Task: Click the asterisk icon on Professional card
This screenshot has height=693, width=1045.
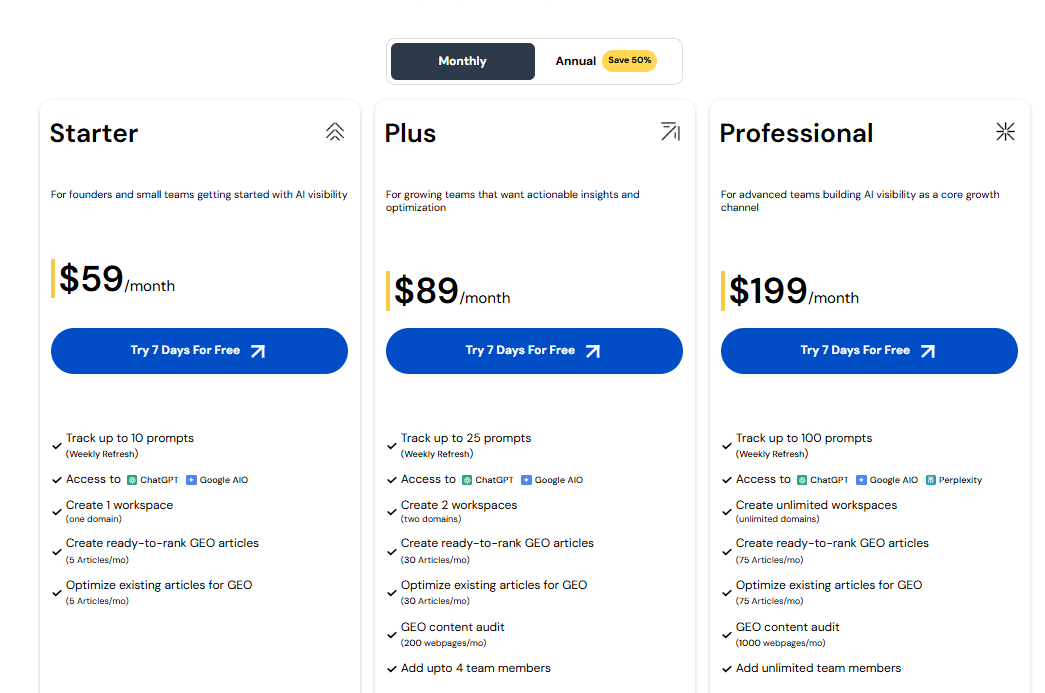Action: click(x=1005, y=131)
